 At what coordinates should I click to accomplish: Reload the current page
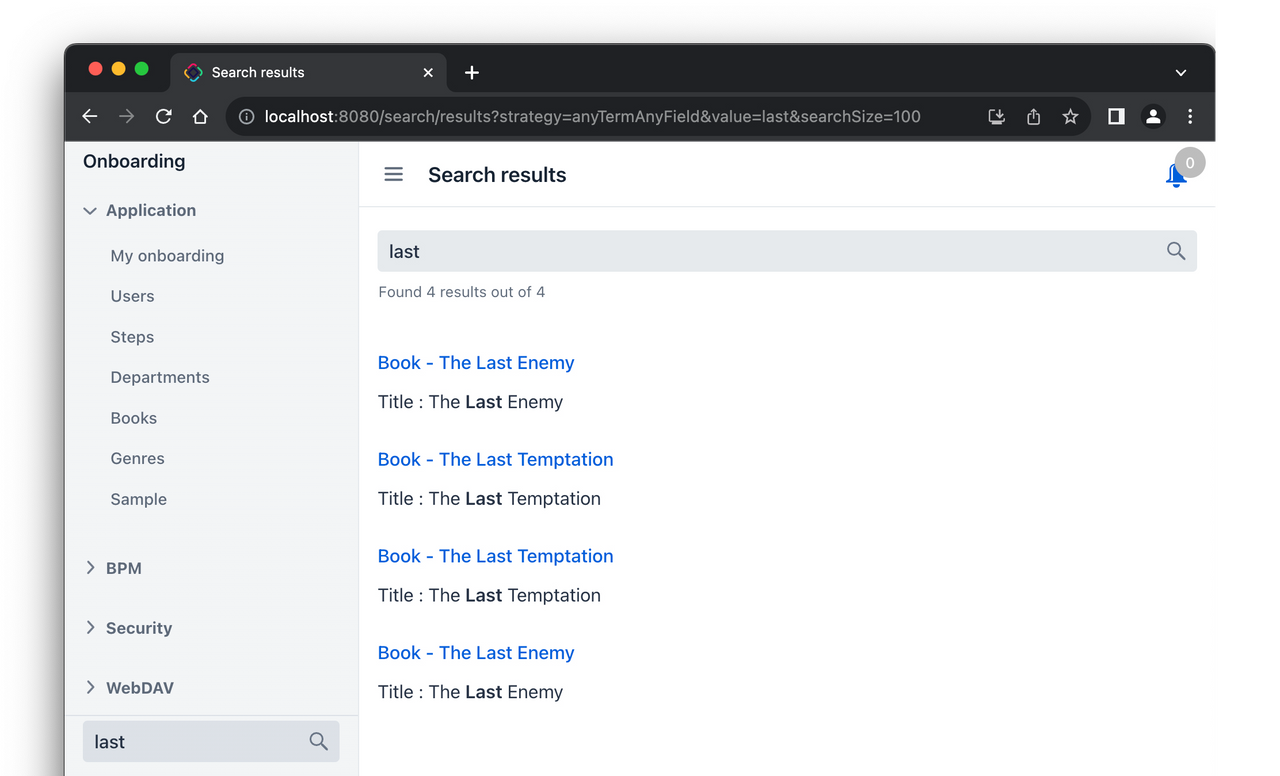[163, 116]
